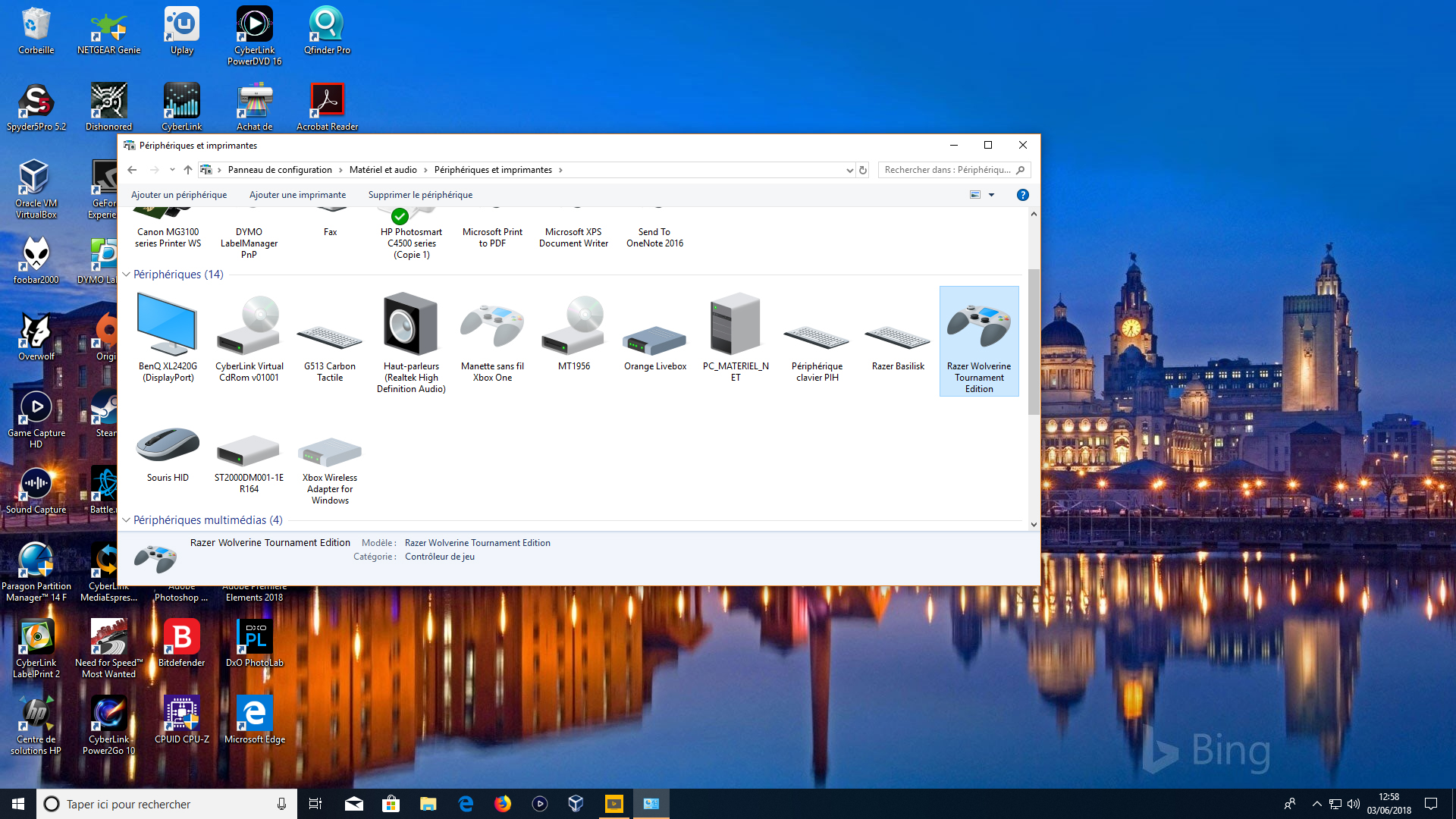Click Panneau de configuration breadcrumb
The height and width of the screenshot is (819, 1456).
280,170
